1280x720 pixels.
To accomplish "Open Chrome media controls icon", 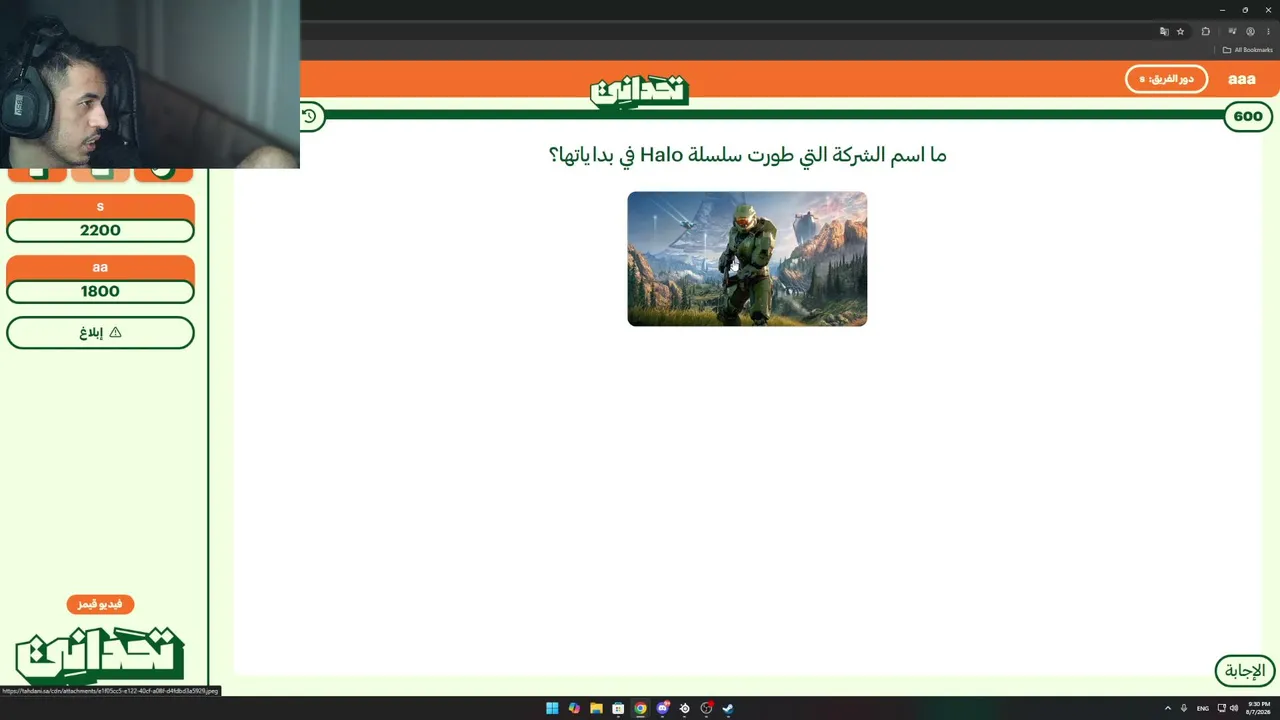I will click(x=1234, y=31).
